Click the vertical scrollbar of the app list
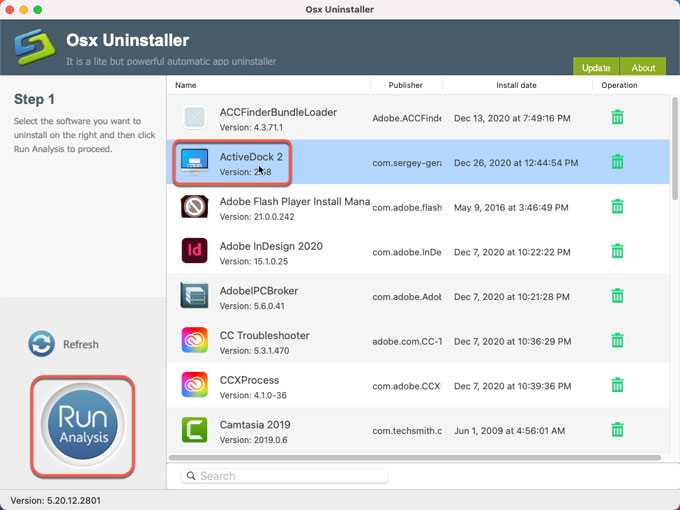 point(674,147)
